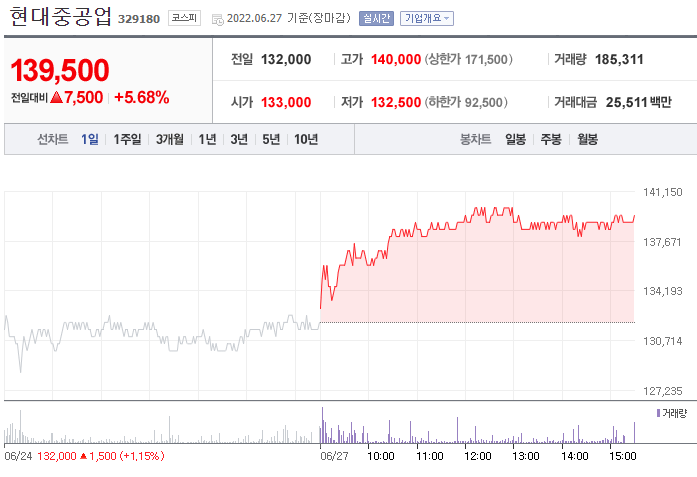Click the +5.68% change rate

(x=142, y=97)
